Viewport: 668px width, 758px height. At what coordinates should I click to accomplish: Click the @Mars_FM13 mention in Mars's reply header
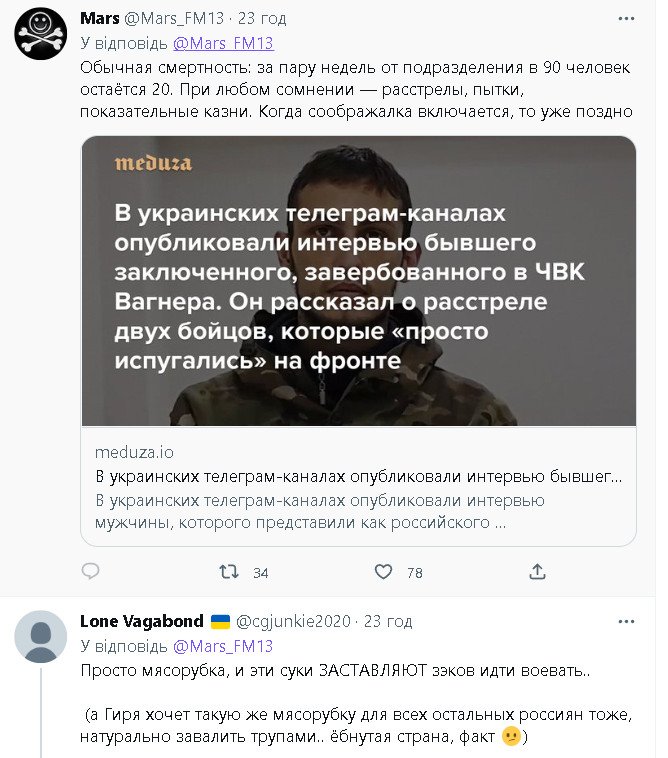pos(223,43)
